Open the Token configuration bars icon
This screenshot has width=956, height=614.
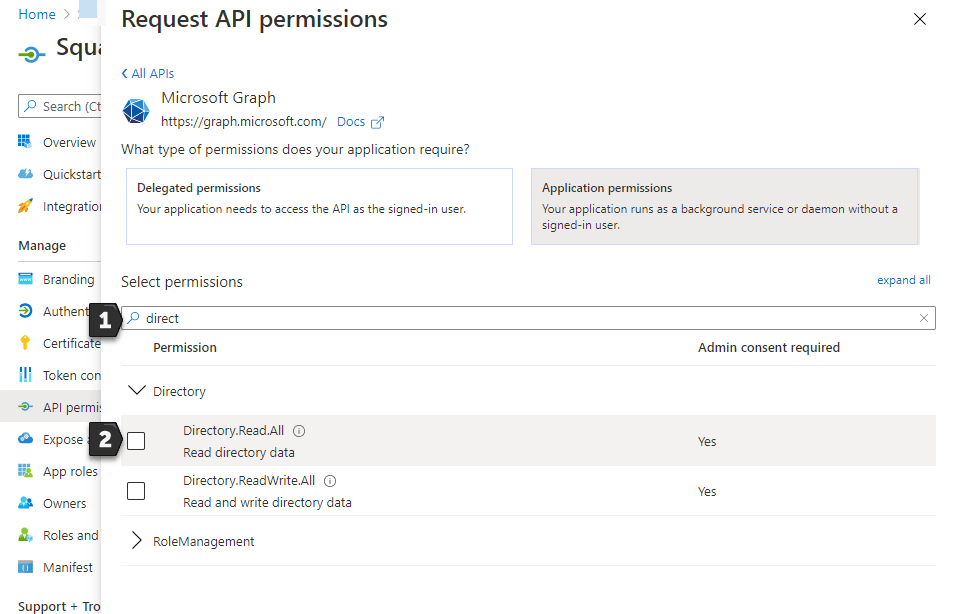tap(25, 374)
